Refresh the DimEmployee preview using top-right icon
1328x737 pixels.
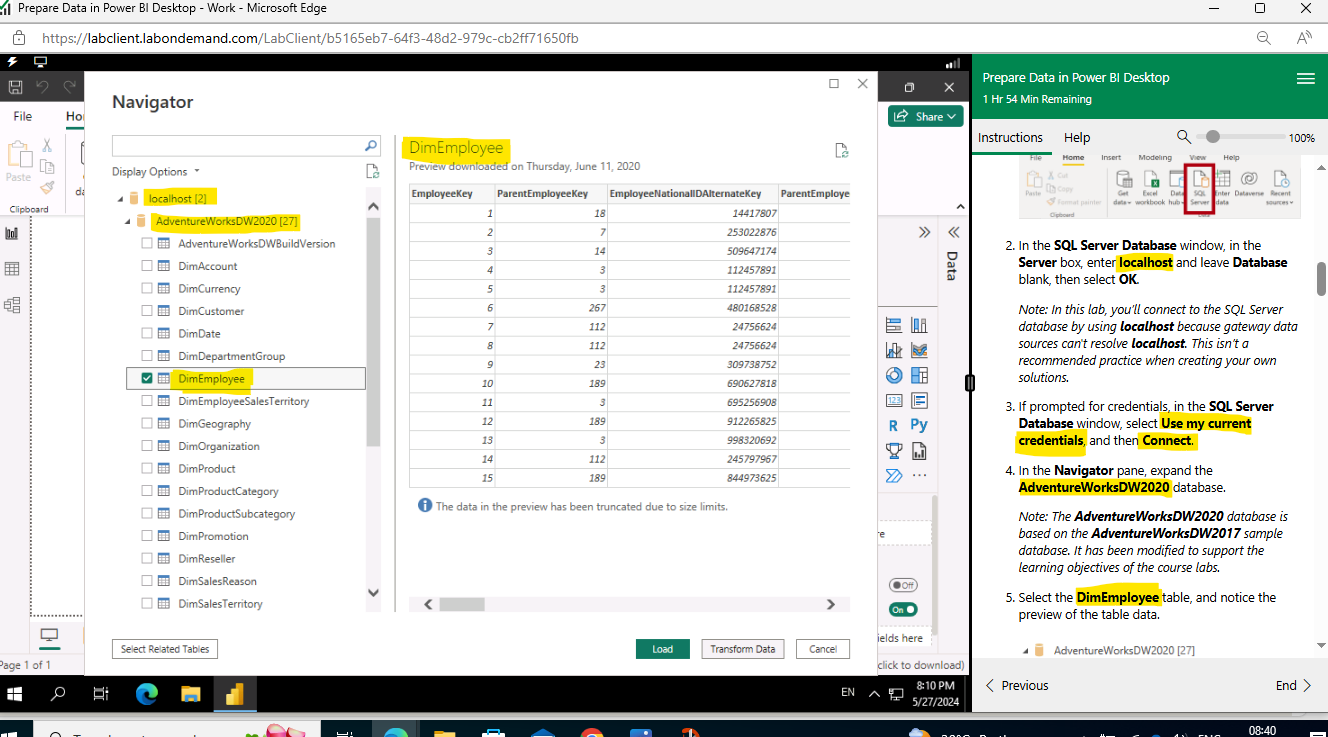pyautogui.click(x=842, y=150)
